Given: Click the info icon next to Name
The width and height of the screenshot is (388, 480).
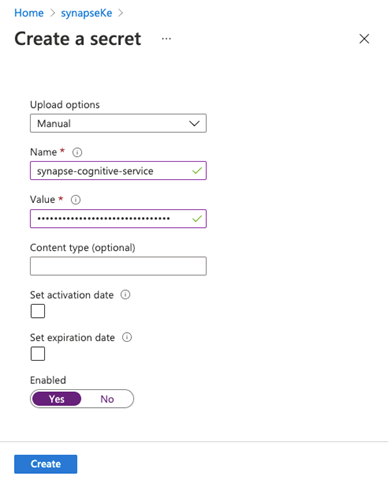Looking at the screenshot, I should coord(77,152).
